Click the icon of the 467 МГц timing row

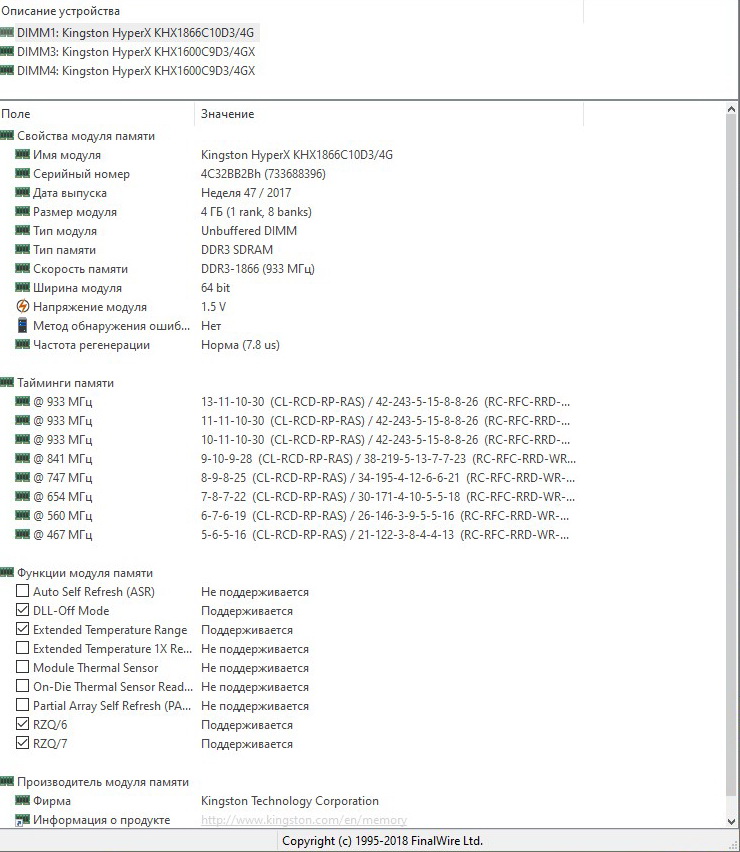pos(22,534)
